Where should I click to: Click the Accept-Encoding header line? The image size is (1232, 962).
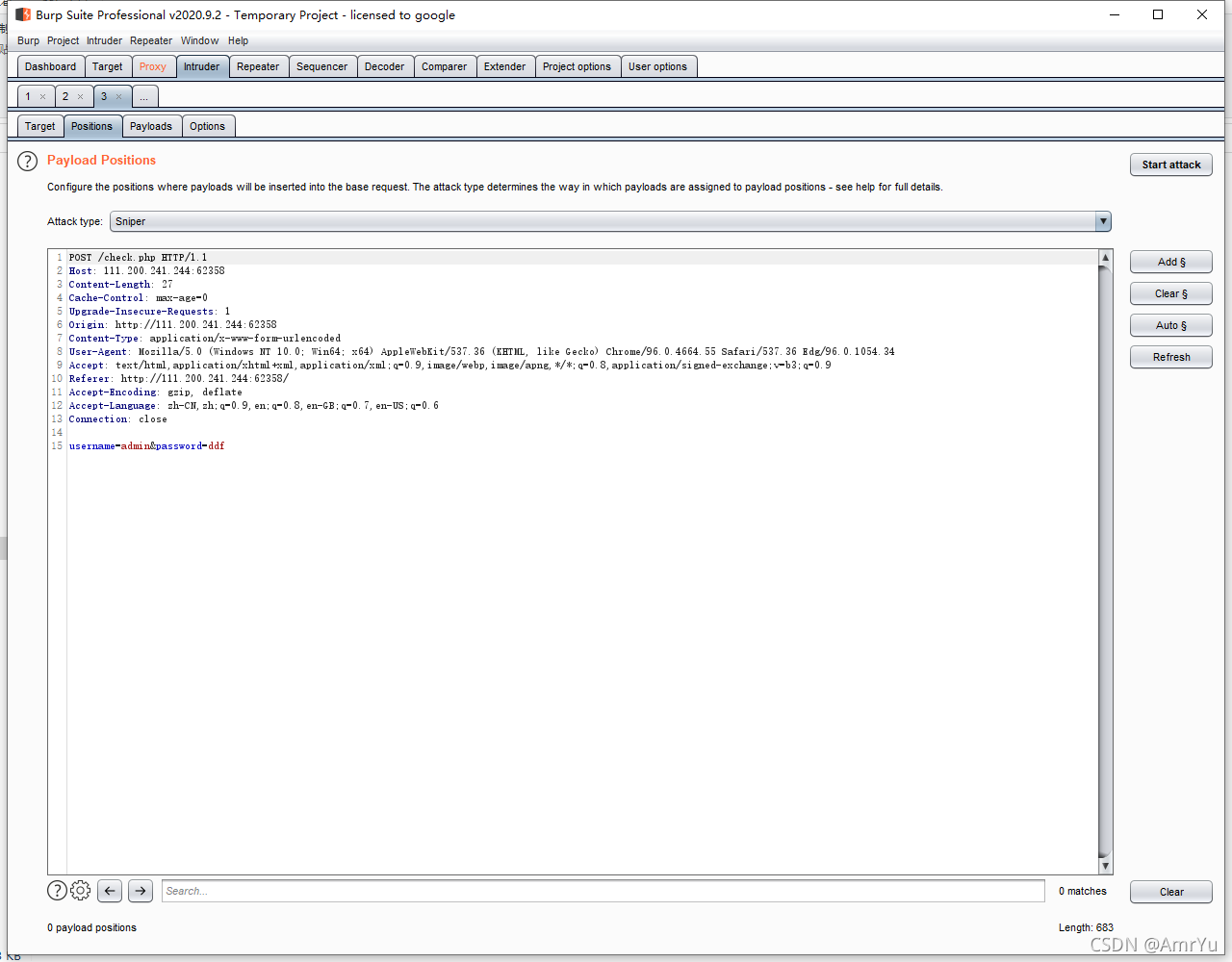point(155,392)
